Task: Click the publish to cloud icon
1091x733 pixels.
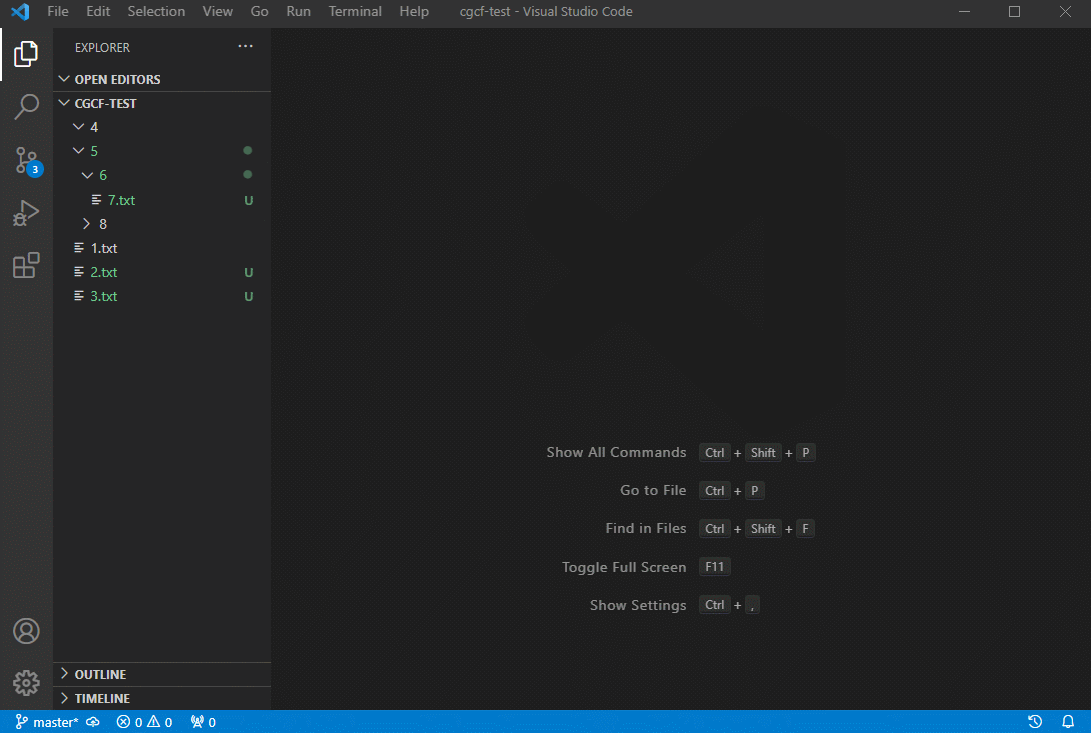Action: (x=93, y=722)
